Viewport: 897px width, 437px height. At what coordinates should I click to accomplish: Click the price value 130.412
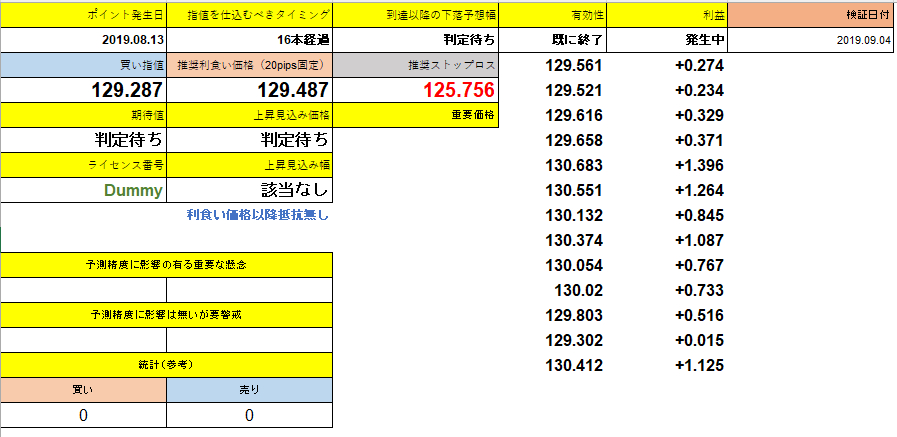tap(573, 365)
